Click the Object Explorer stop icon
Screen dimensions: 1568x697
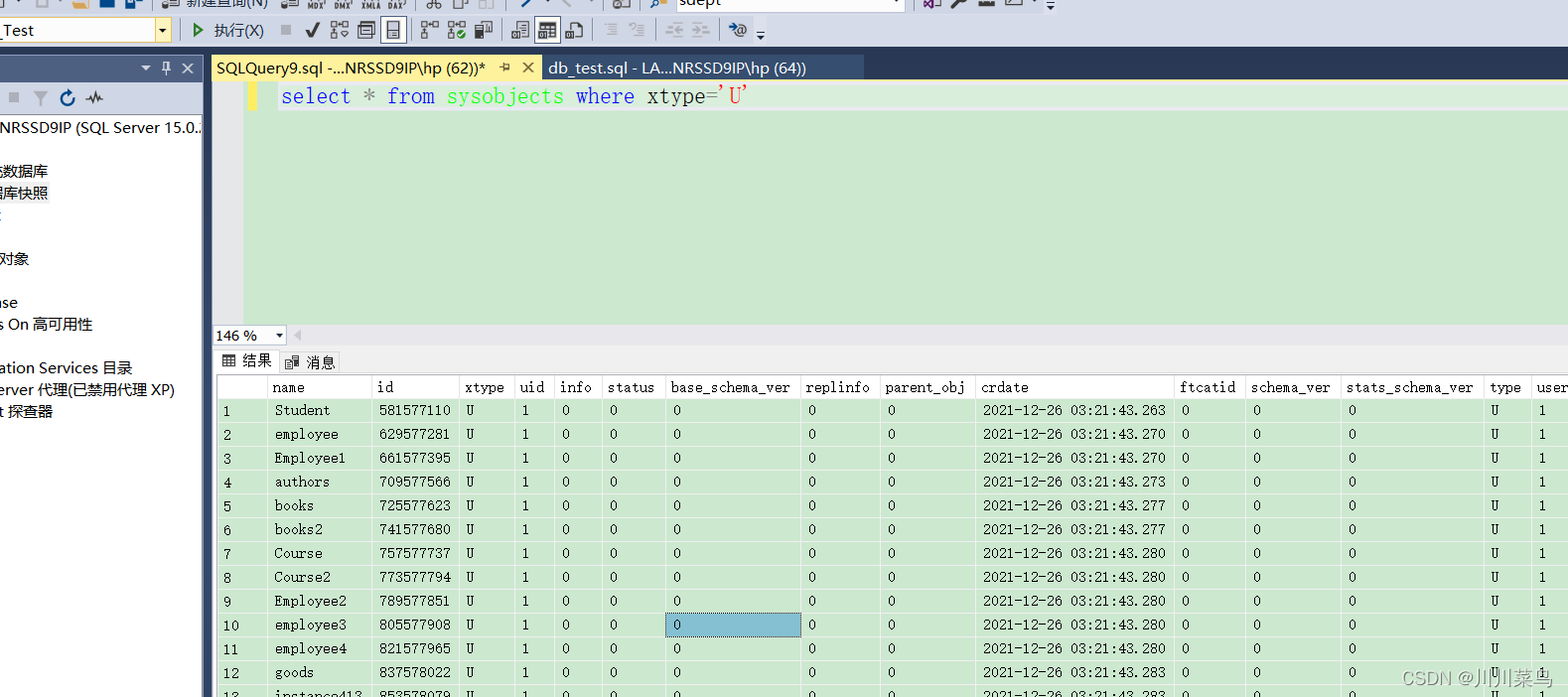(x=14, y=97)
